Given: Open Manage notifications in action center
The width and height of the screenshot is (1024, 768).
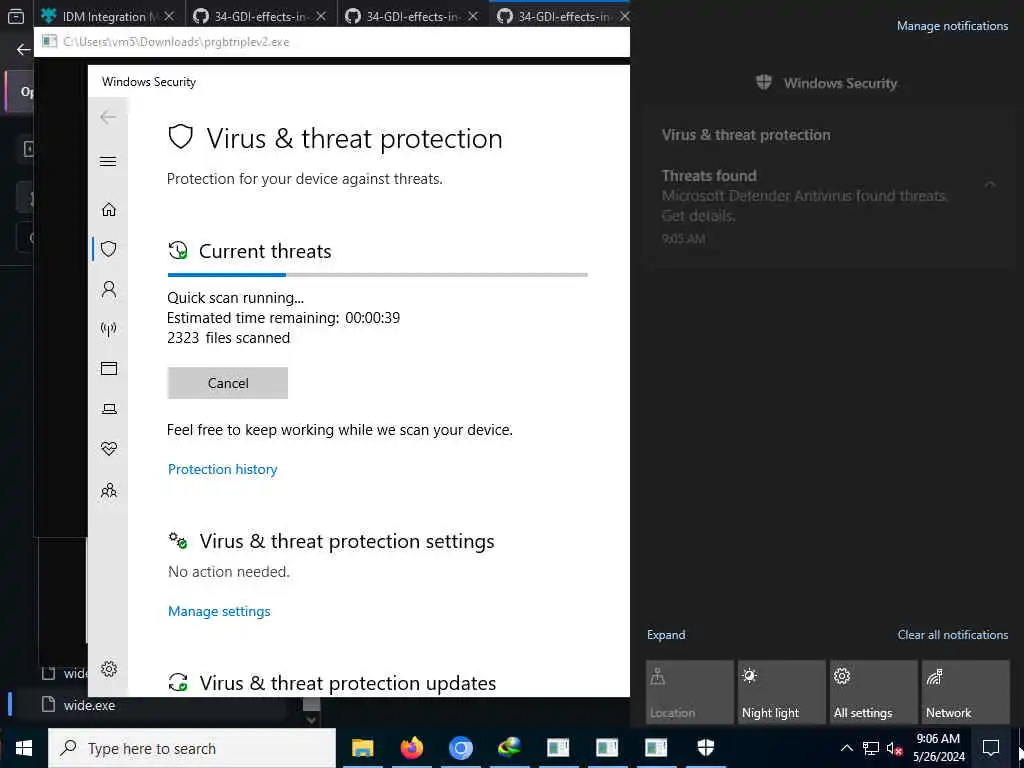Looking at the screenshot, I should [x=952, y=26].
